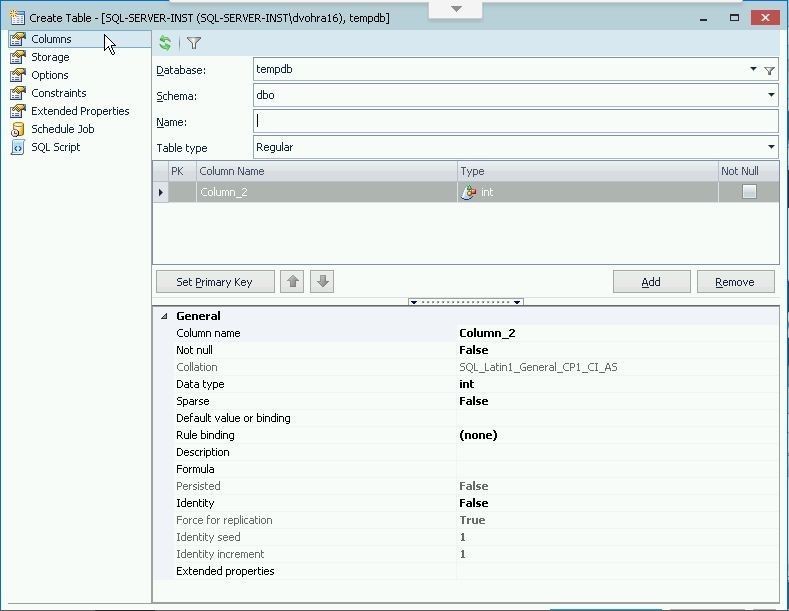The image size is (789, 611).
Task: Select the Constraints page
Action: [x=58, y=93]
